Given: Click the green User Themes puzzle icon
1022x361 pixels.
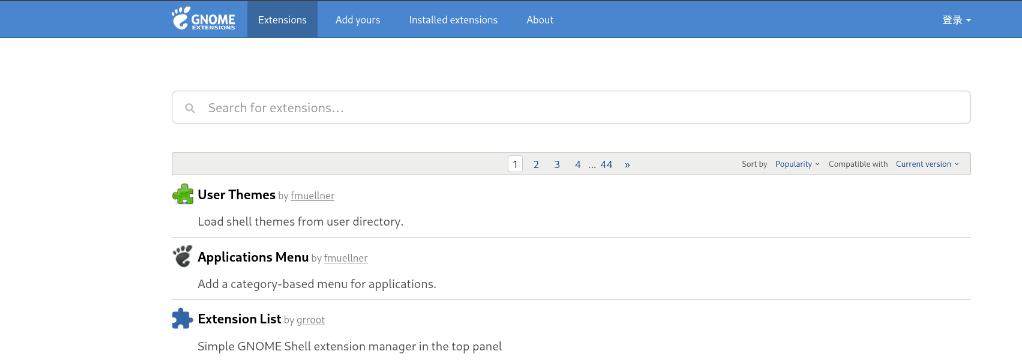Looking at the screenshot, I should (x=182, y=194).
